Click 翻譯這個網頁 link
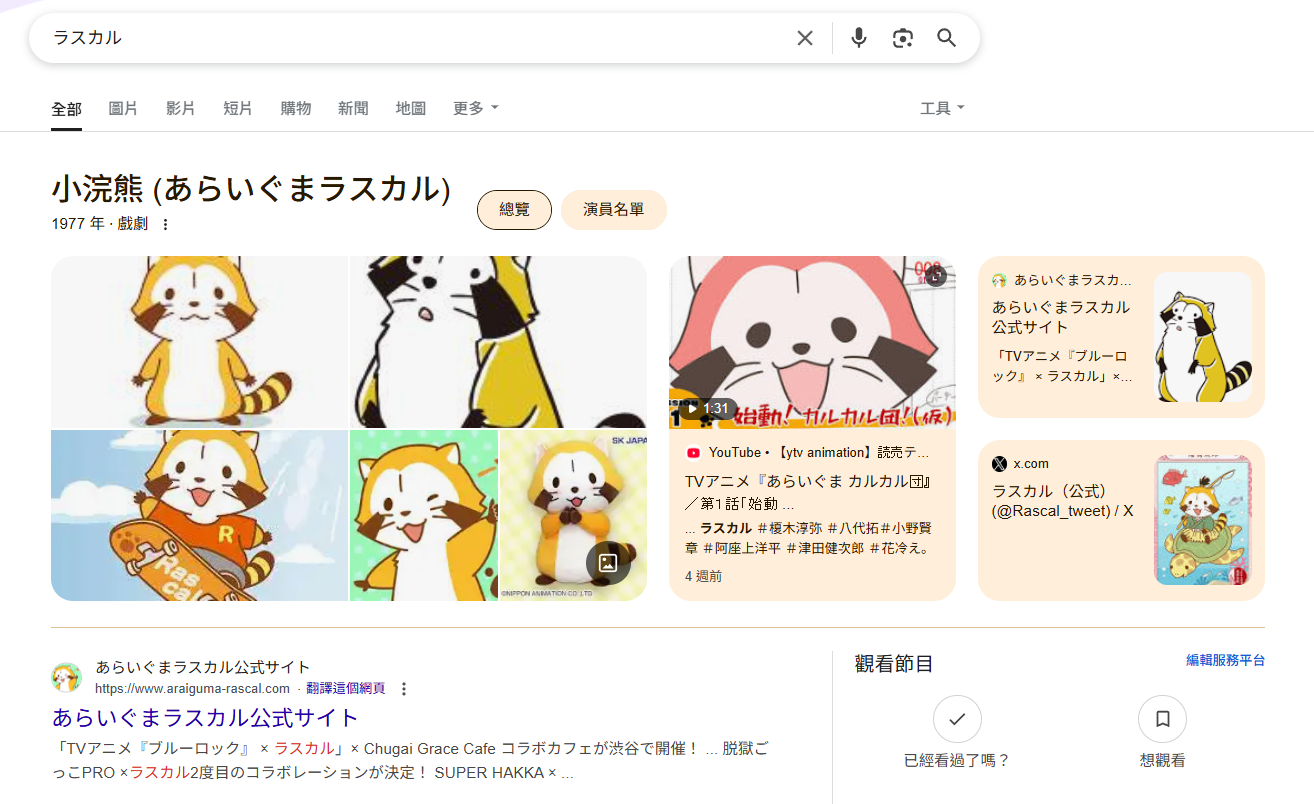Screen dimensions: 1314x804 coord(346,689)
